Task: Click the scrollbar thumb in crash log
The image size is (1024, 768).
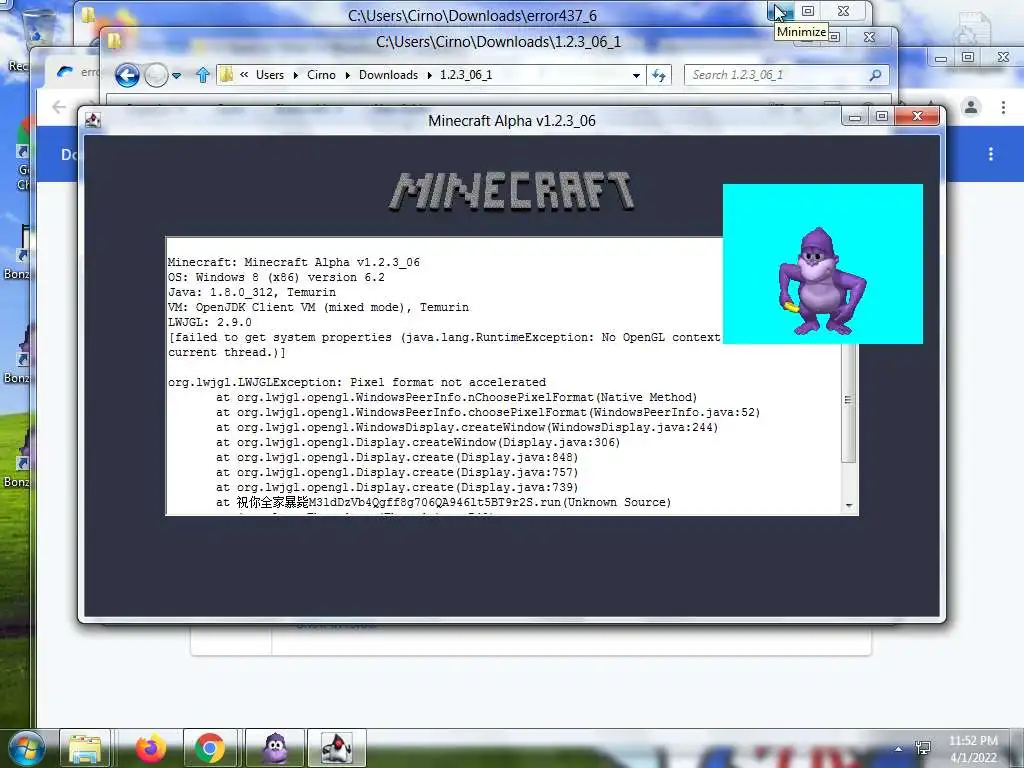Action: tap(848, 402)
